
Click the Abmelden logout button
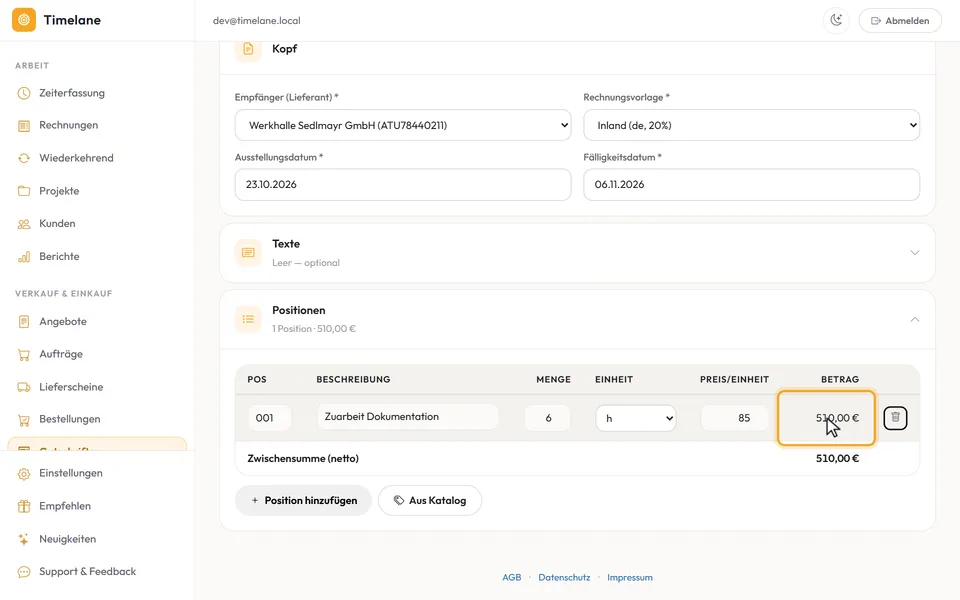click(900, 20)
